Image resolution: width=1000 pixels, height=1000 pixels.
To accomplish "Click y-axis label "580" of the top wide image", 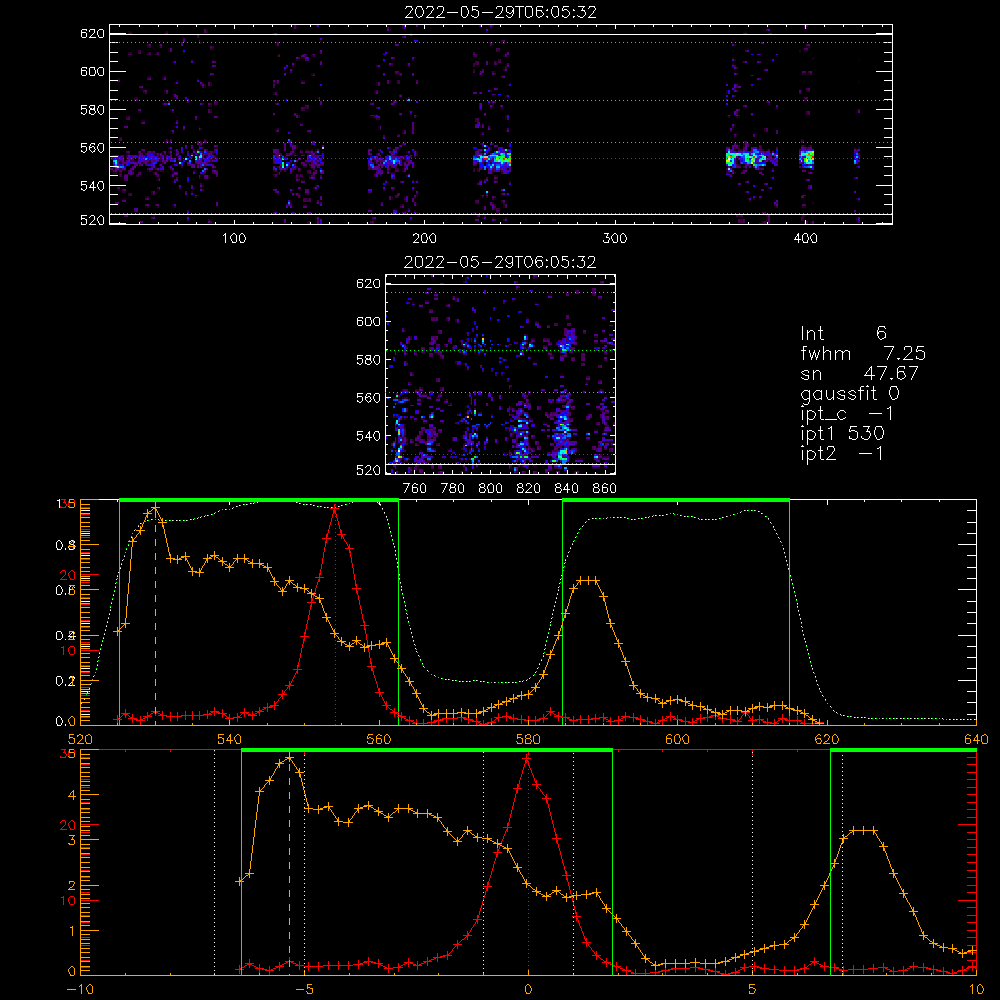I will point(92,110).
